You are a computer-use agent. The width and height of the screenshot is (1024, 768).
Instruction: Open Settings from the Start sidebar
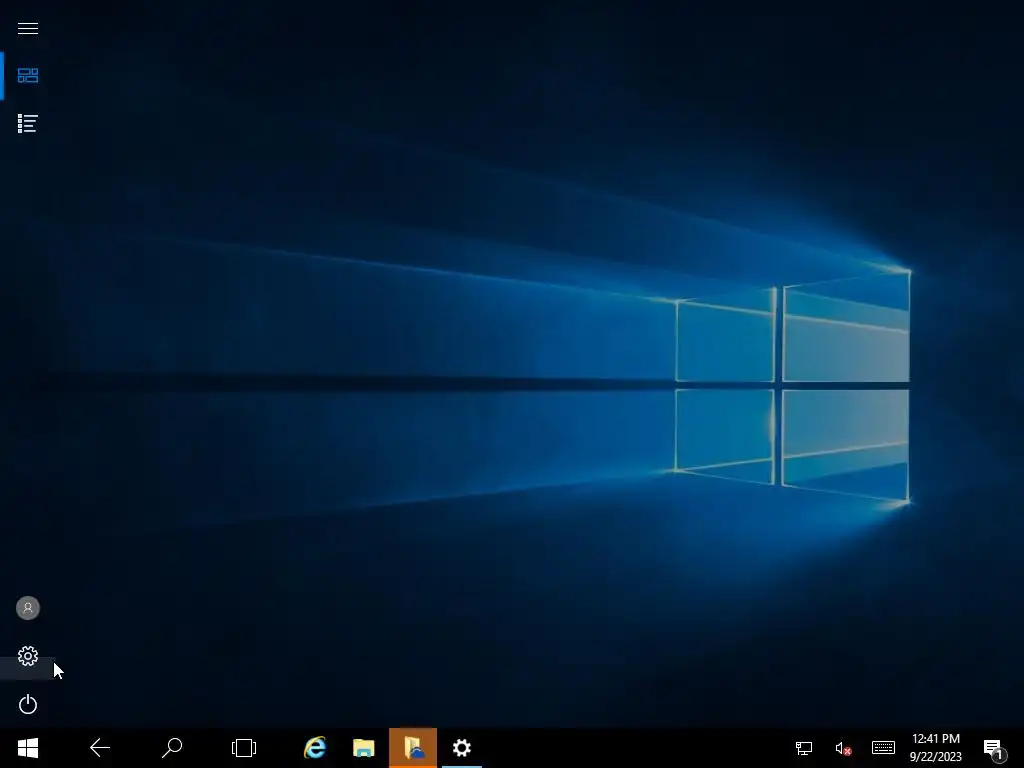tap(27, 656)
